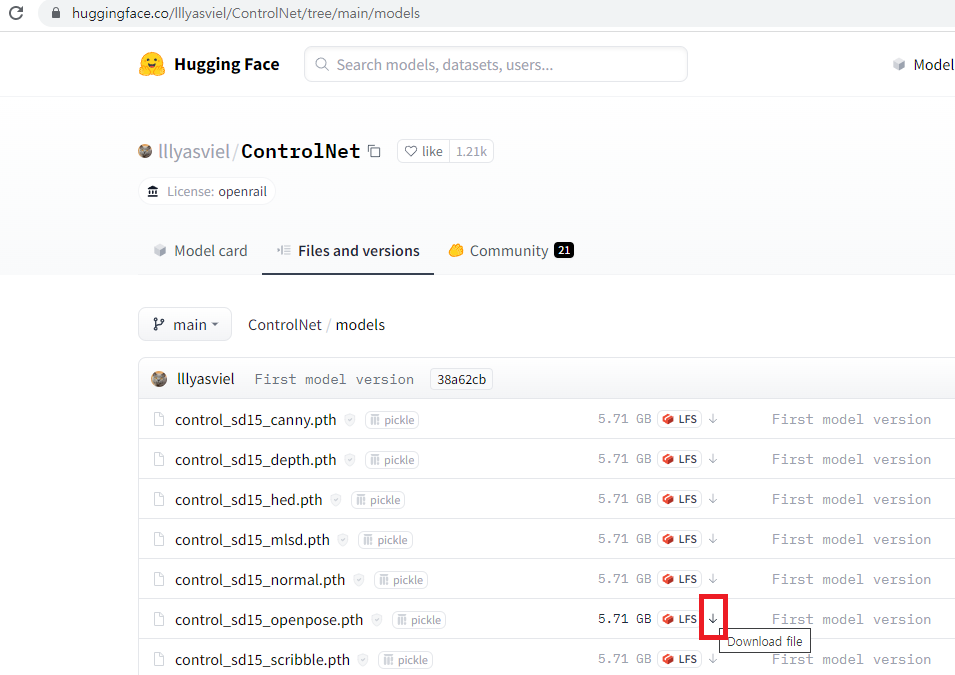This screenshot has width=955, height=675.
Task: Open control_sd15_normal.pth file
Action: coord(260,580)
